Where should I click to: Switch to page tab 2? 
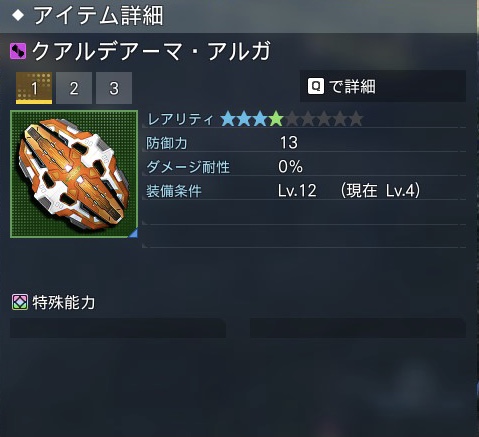(74, 88)
